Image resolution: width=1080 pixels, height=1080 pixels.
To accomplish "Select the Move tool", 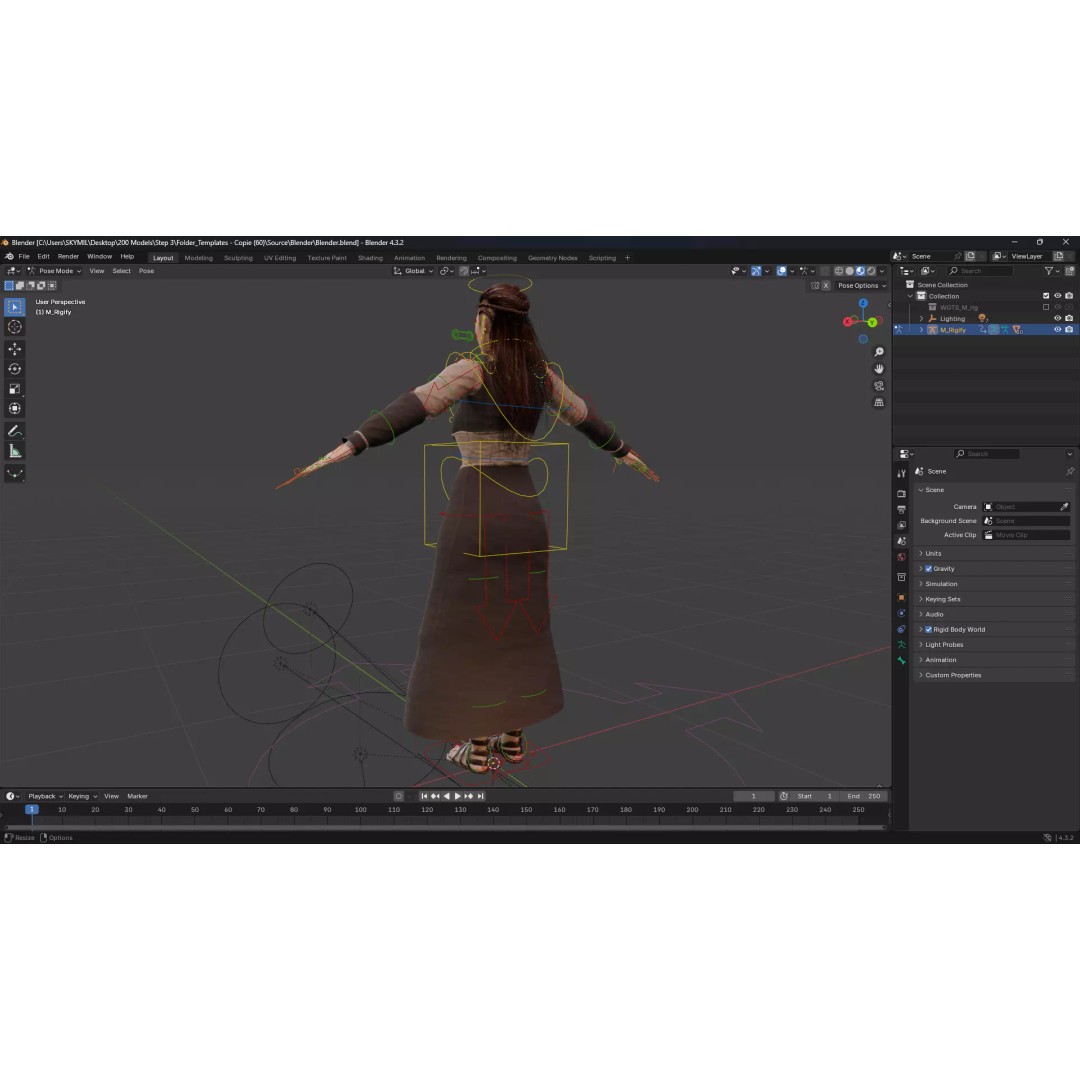I will (x=14, y=349).
